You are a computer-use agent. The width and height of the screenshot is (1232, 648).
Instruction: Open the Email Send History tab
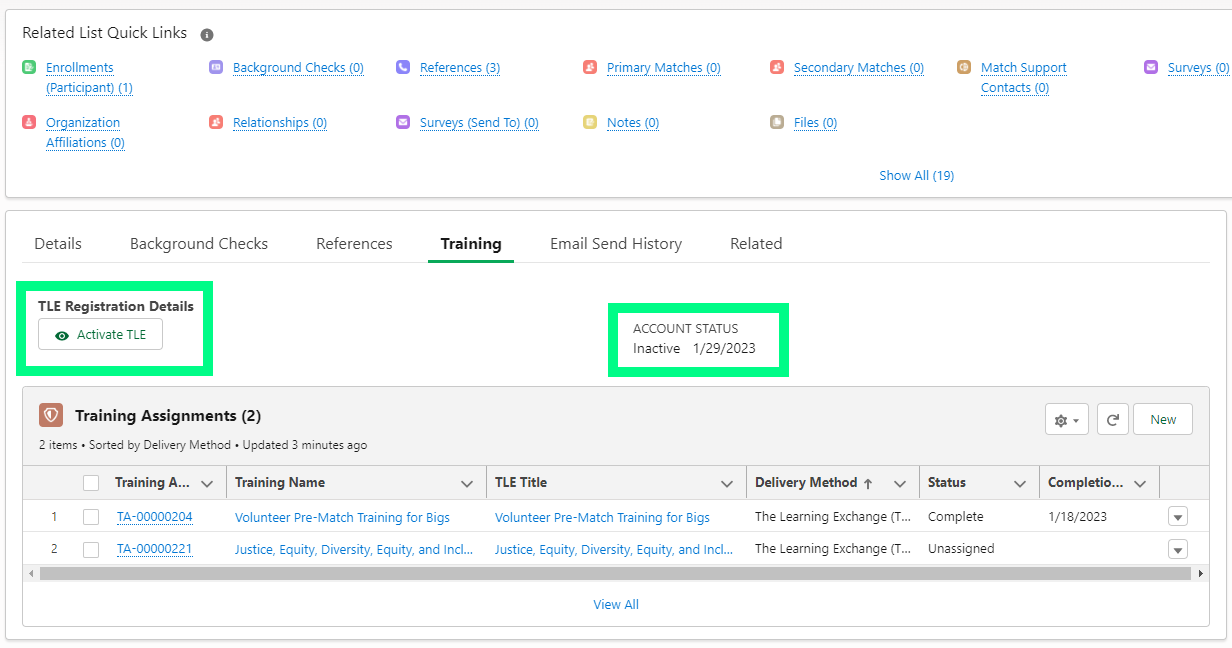pyautogui.click(x=616, y=244)
